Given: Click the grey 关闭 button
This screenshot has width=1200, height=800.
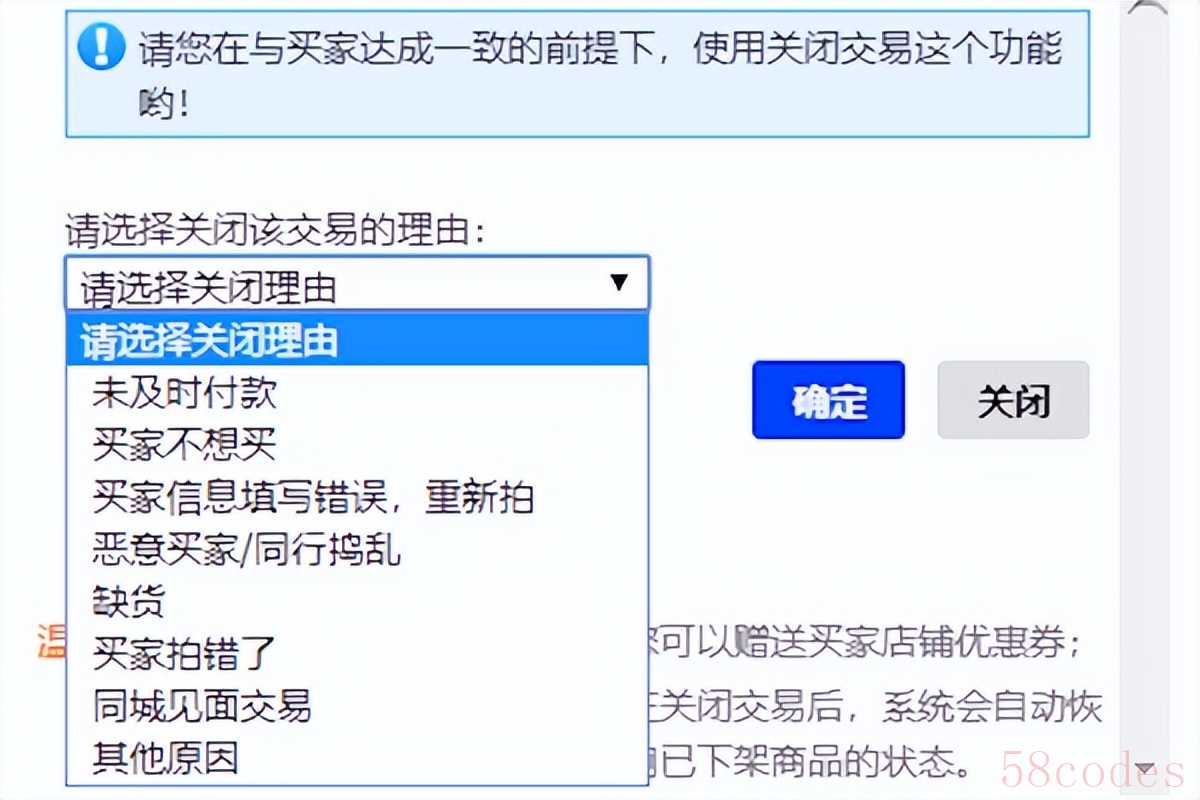Looking at the screenshot, I should click(x=1013, y=400).
